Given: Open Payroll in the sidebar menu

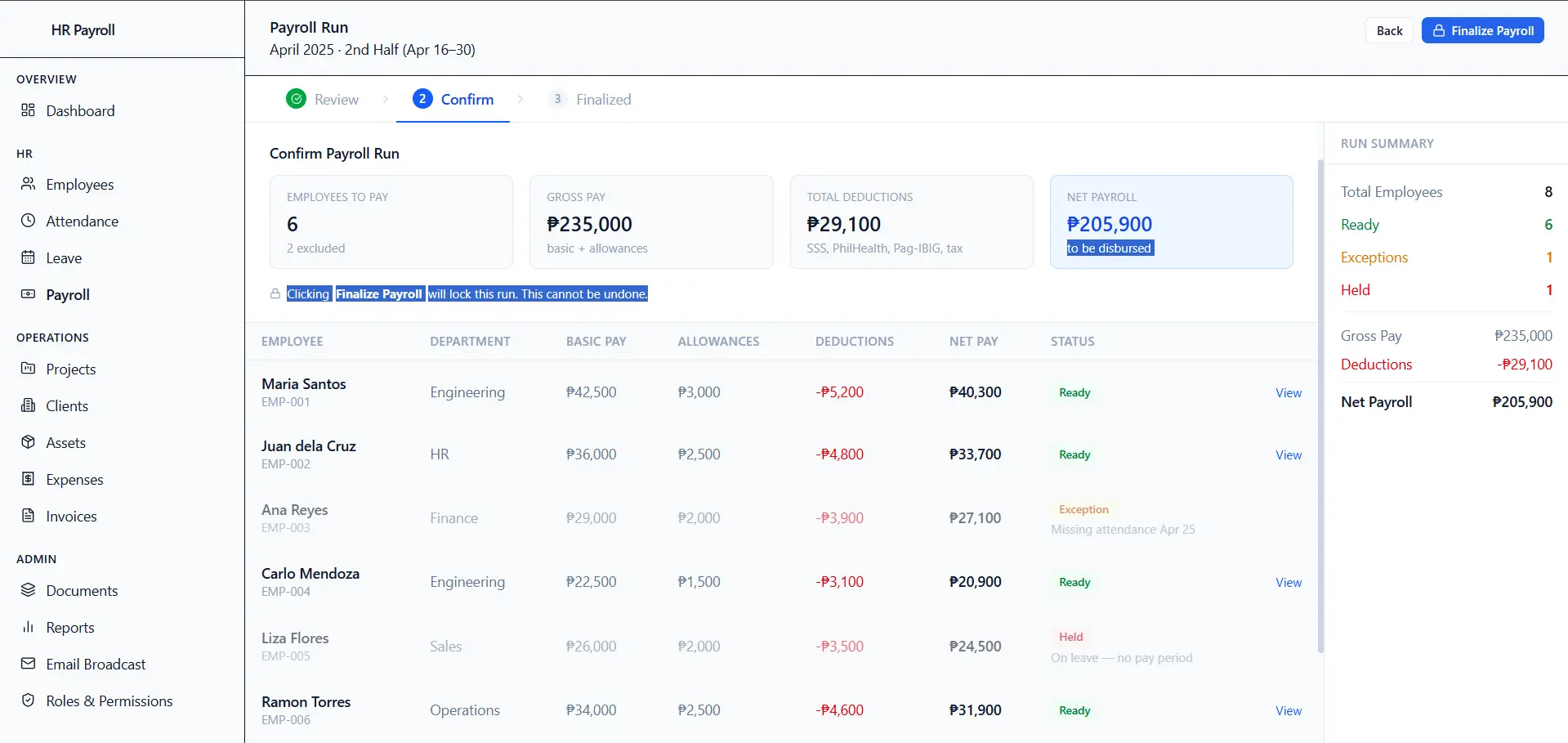Looking at the screenshot, I should (x=68, y=294).
